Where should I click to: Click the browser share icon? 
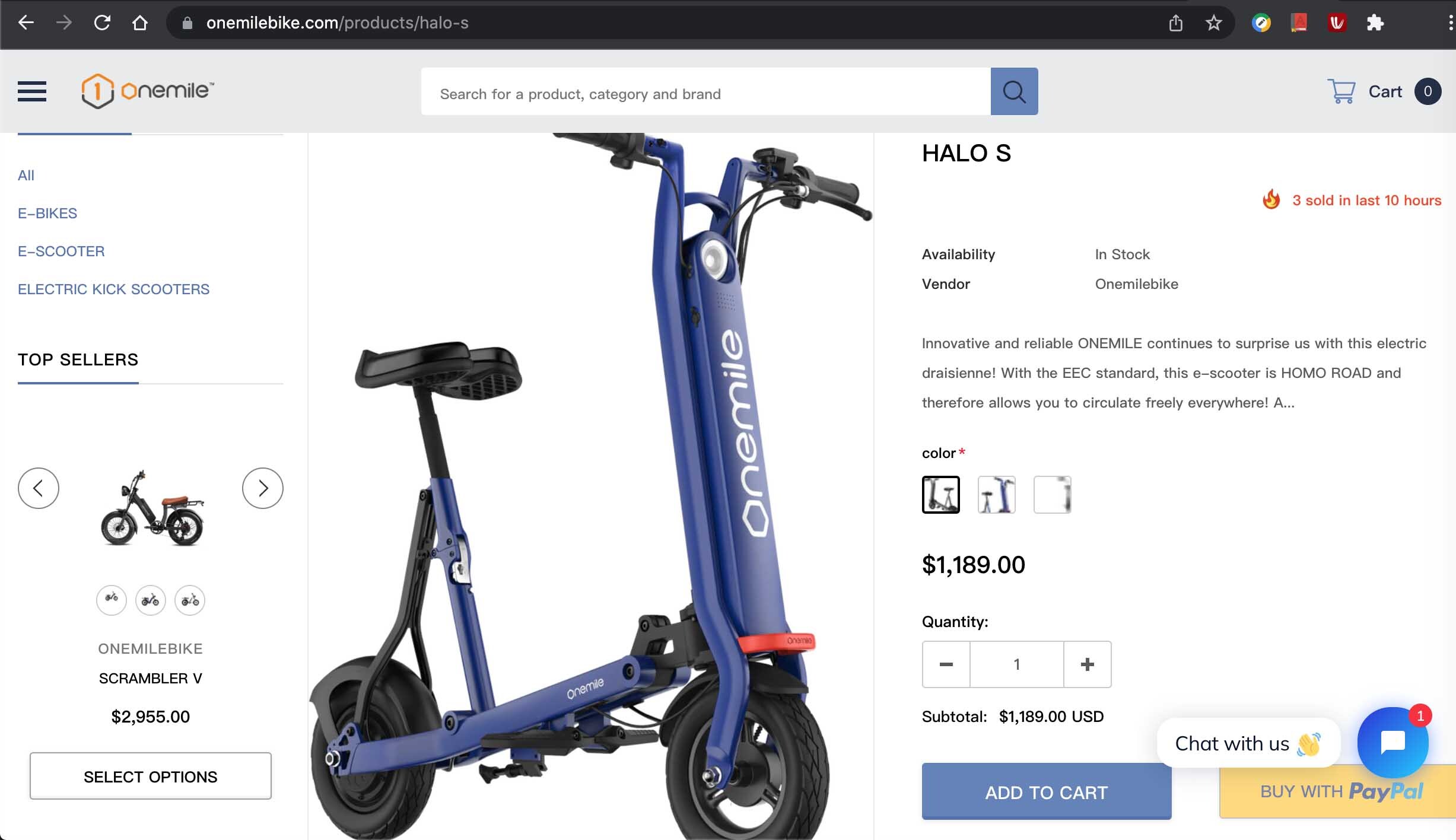pyautogui.click(x=1175, y=23)
